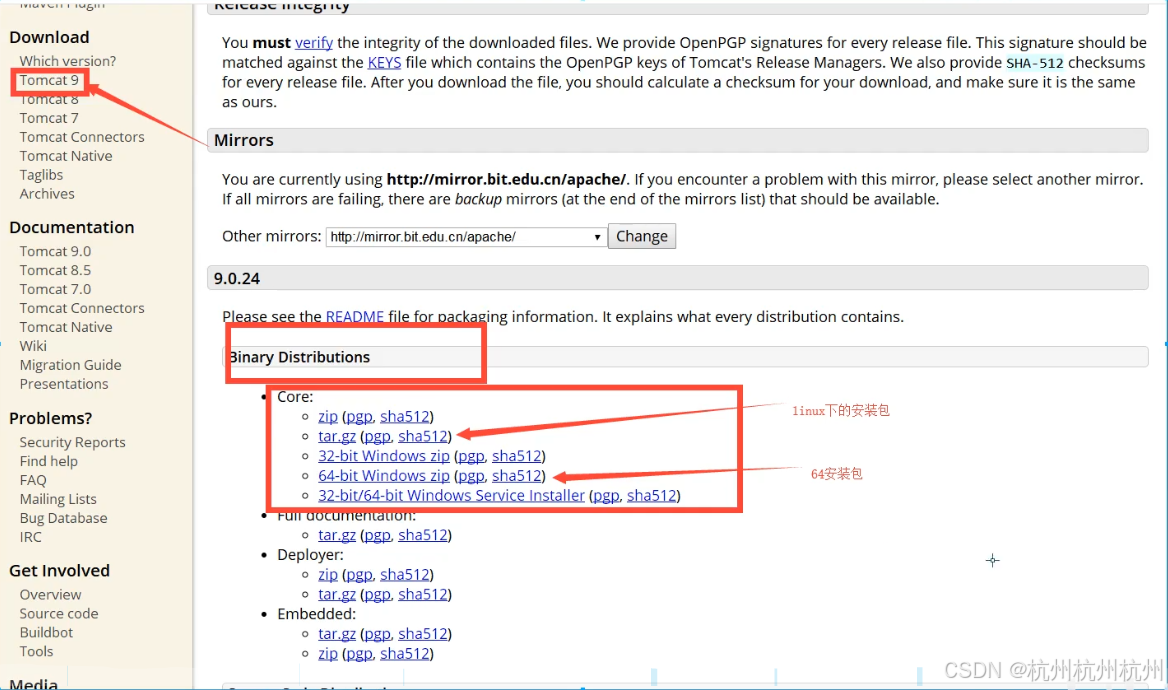Open the Find help link

[48, 461]
